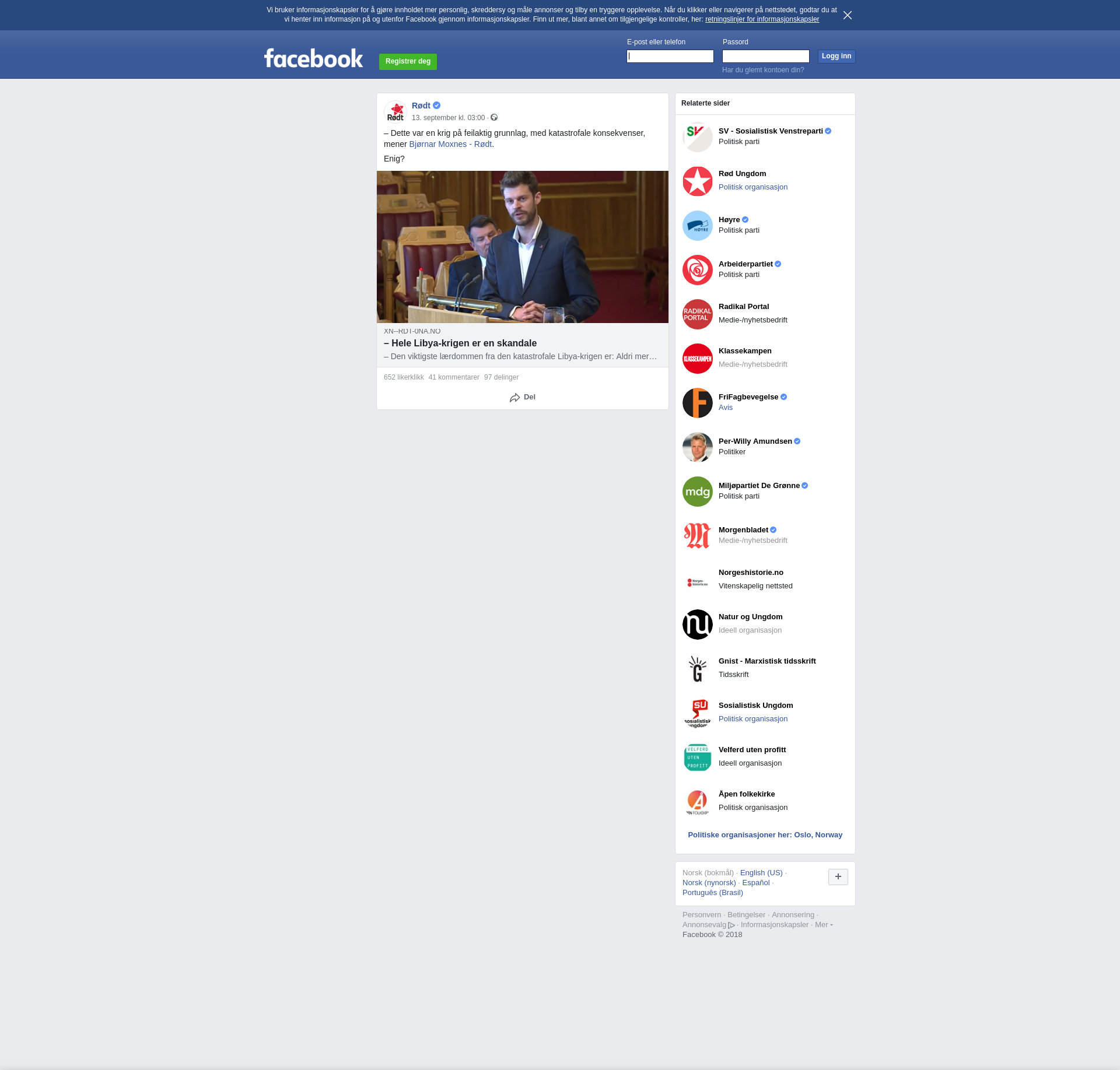
Task: Close the cookie notice banner
Action: pos(848,15)
